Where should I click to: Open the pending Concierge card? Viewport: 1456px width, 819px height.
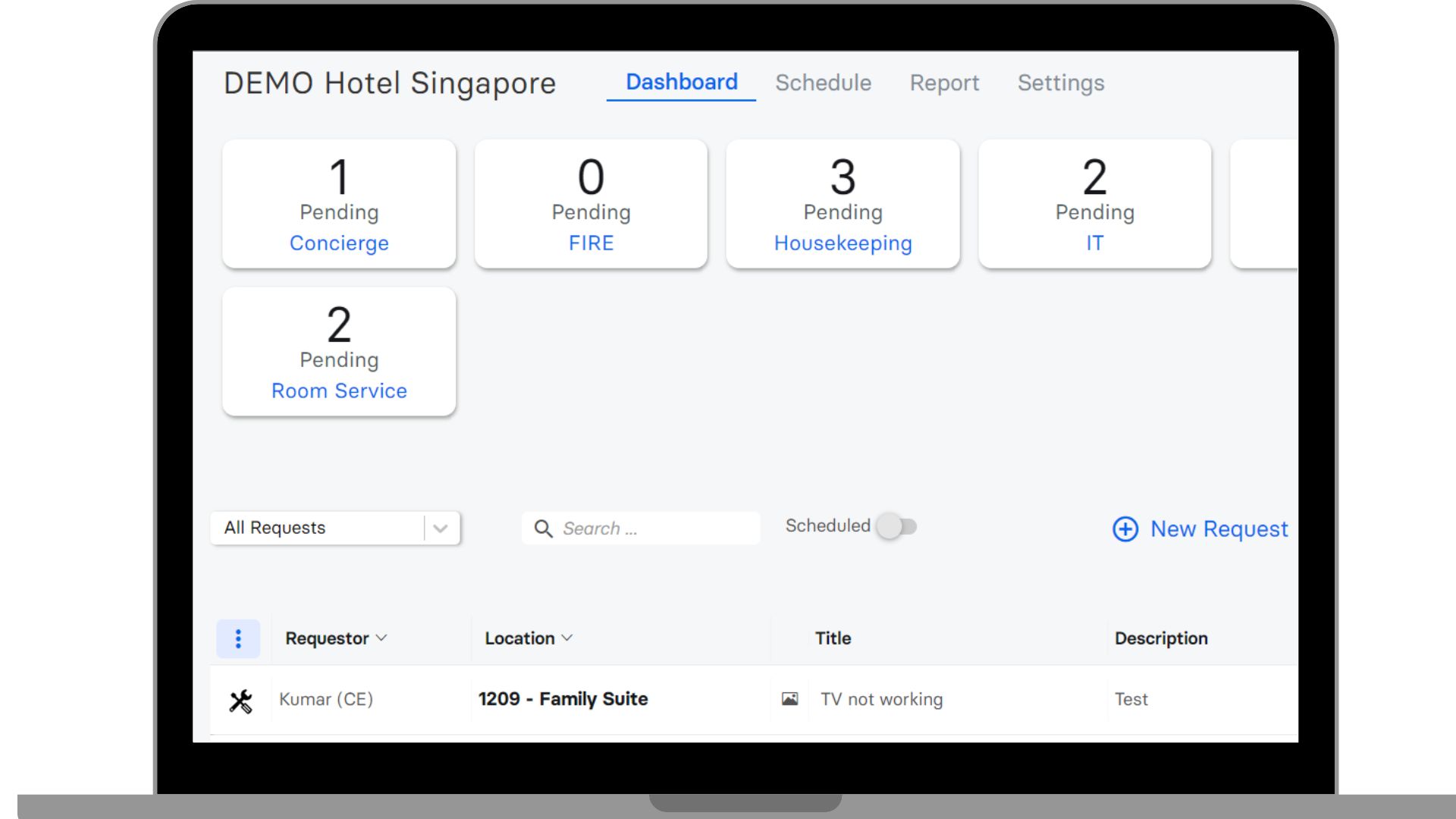[x=339, y=203]
